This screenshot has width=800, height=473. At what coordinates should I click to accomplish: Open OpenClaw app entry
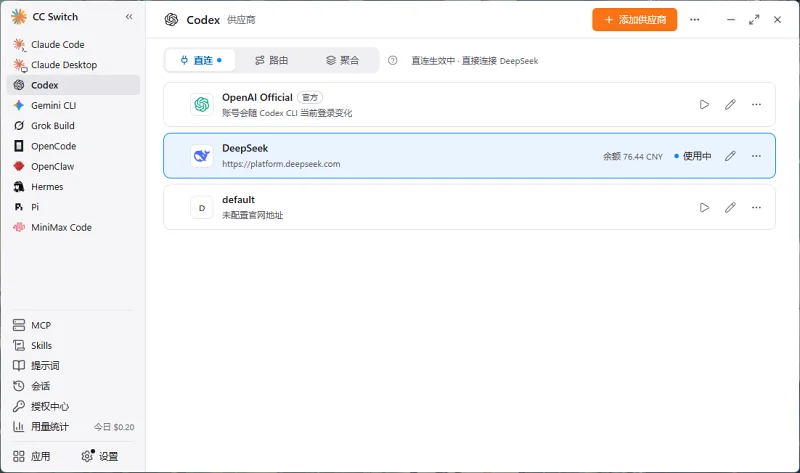73,166
